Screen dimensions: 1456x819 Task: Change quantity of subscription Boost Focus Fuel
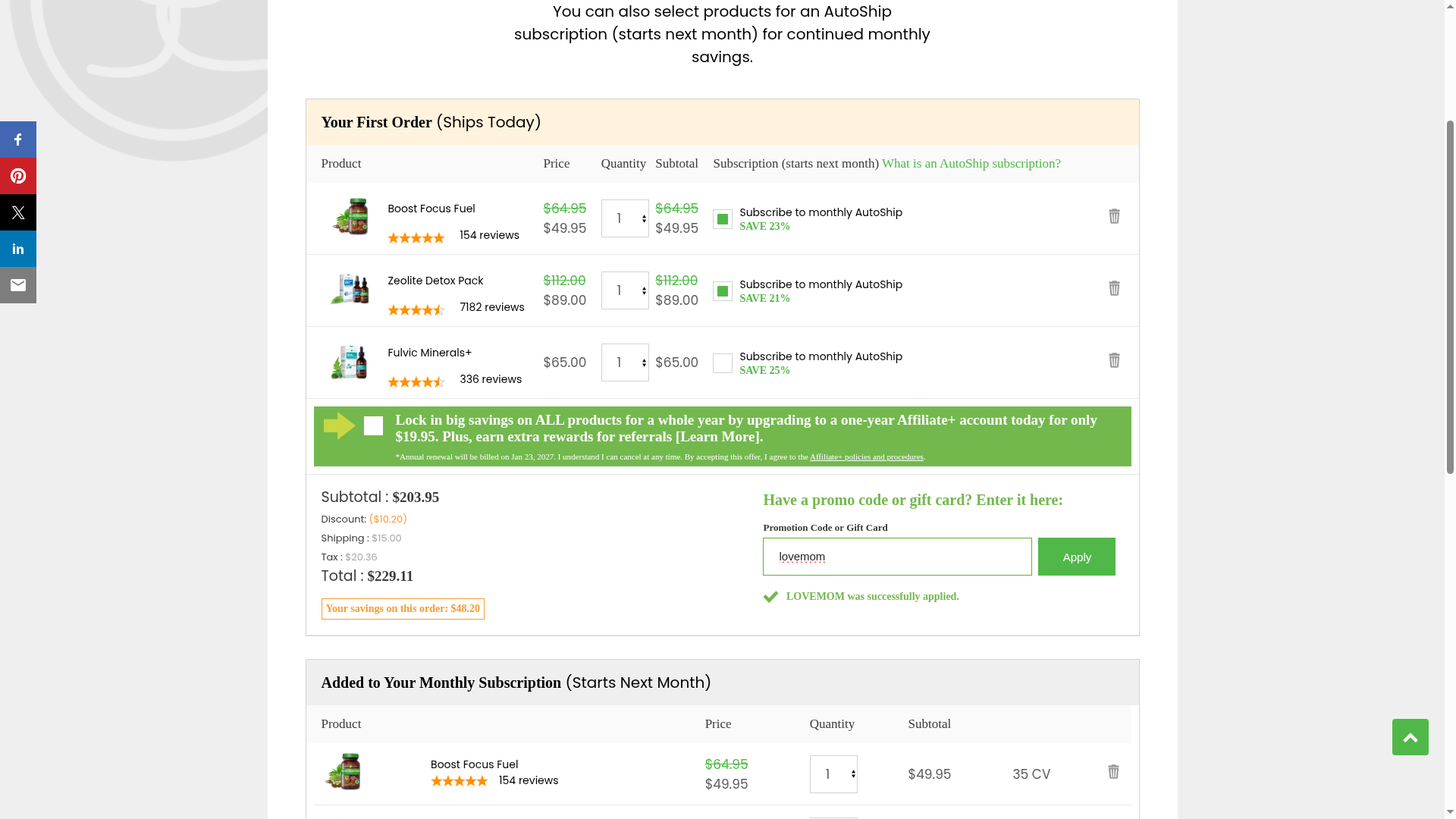[x=833, y=774]
